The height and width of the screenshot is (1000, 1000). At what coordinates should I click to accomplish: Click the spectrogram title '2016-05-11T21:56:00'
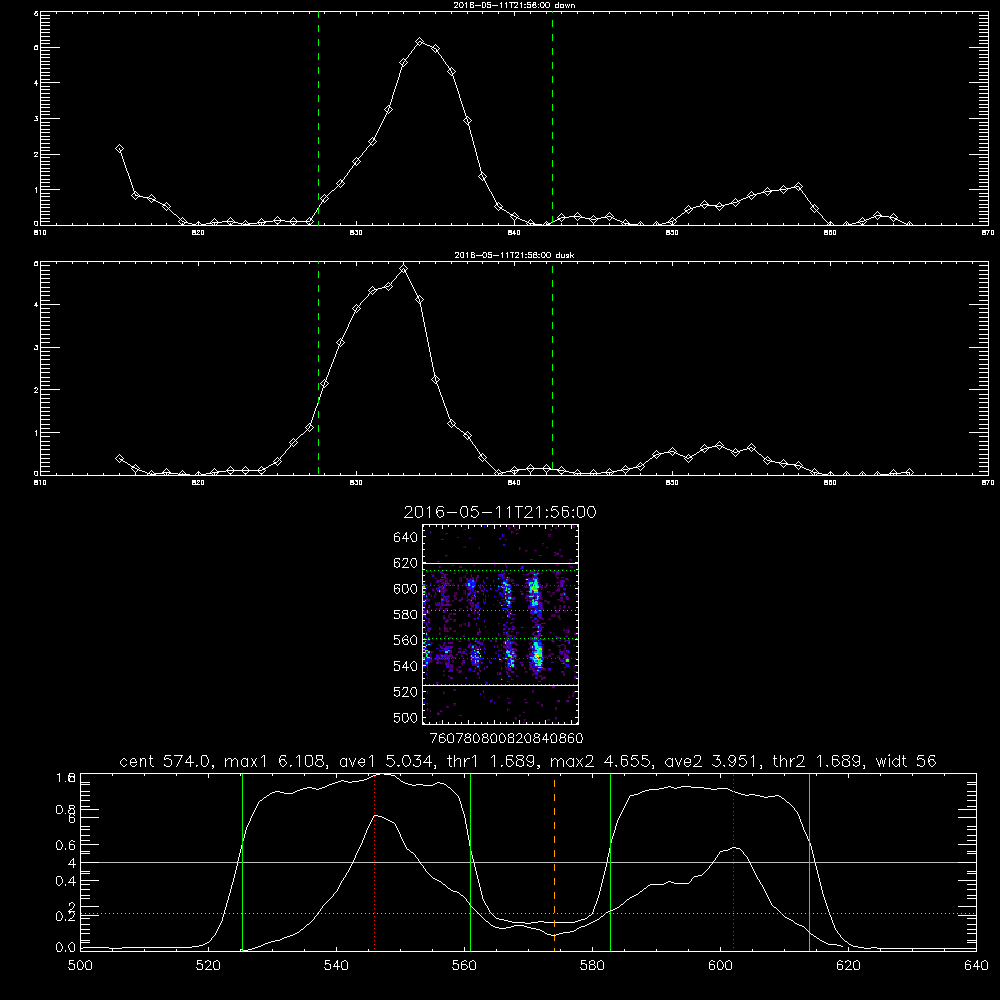click(500, 512)
